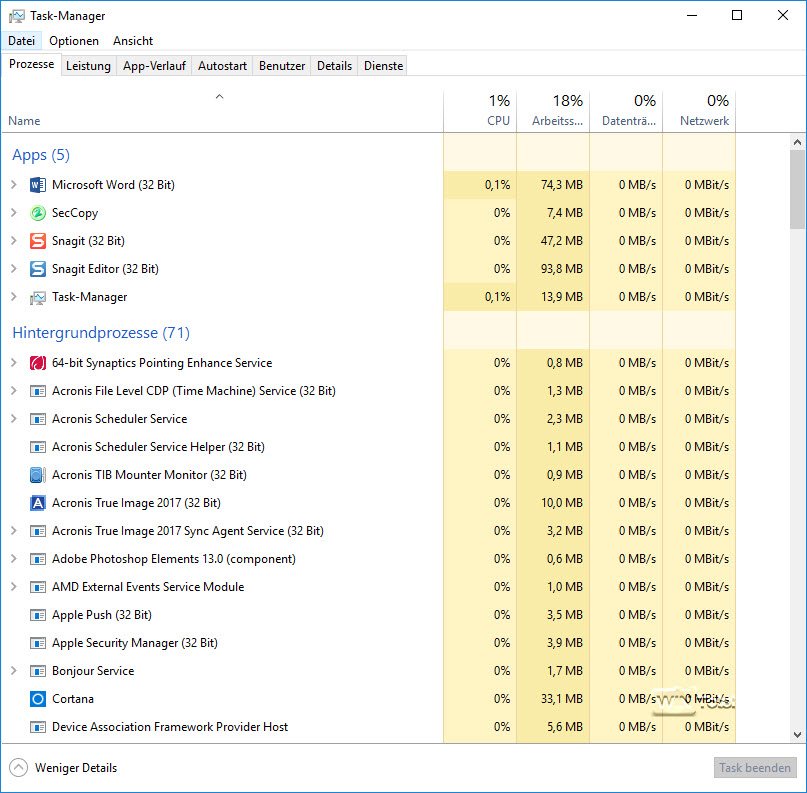Click the red Snagit (32 Bit) icon
The width and height of the screenshot is (807, 793).
point(38,241)
